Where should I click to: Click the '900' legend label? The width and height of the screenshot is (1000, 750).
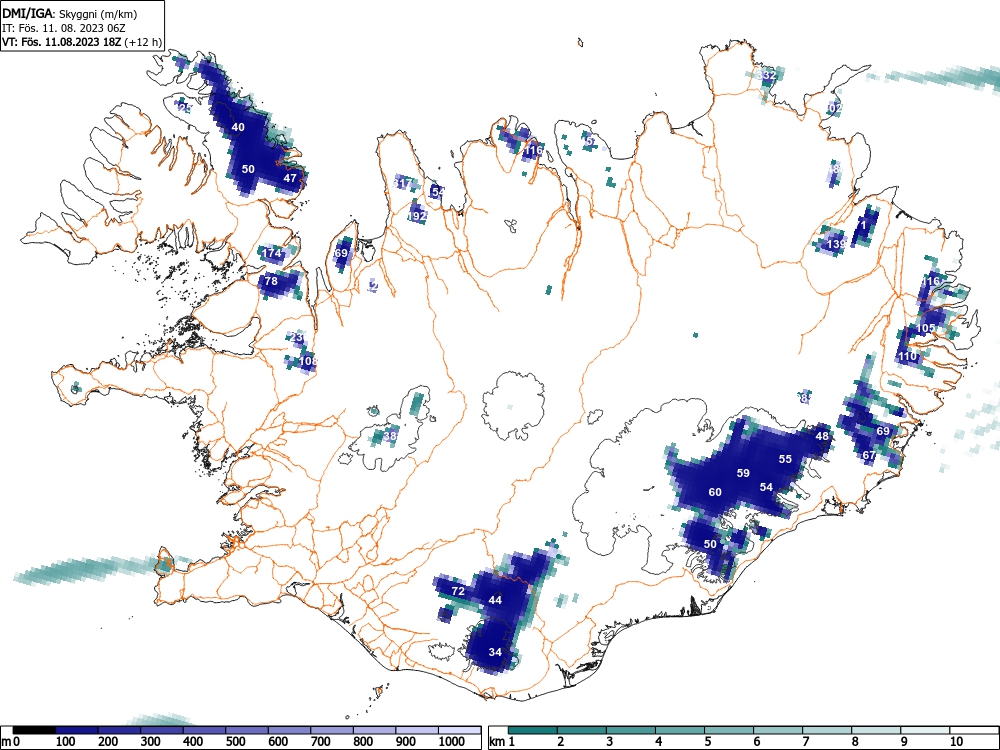(x=405, y=742)
